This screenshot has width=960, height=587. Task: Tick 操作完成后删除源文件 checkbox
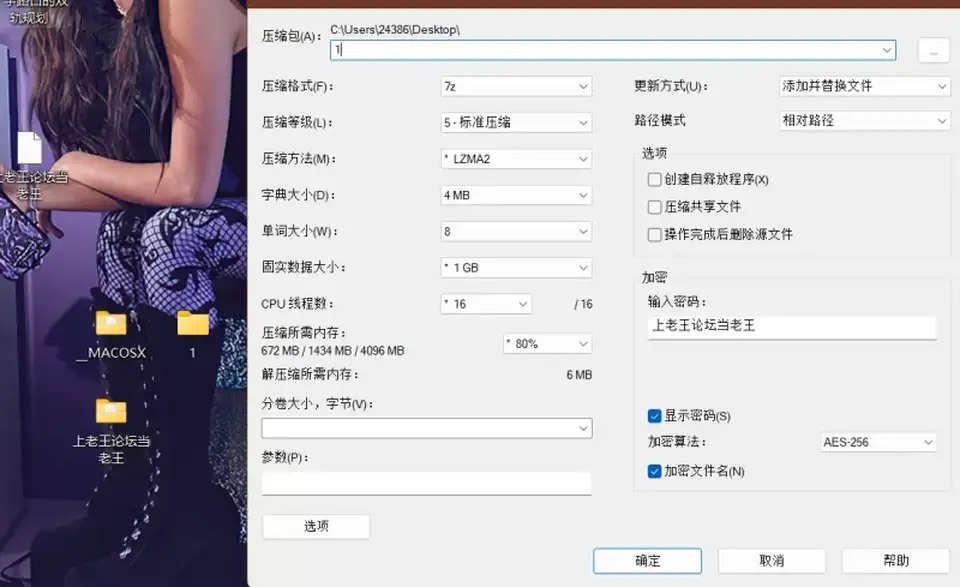pyautogui.click(x=654, y=234)
